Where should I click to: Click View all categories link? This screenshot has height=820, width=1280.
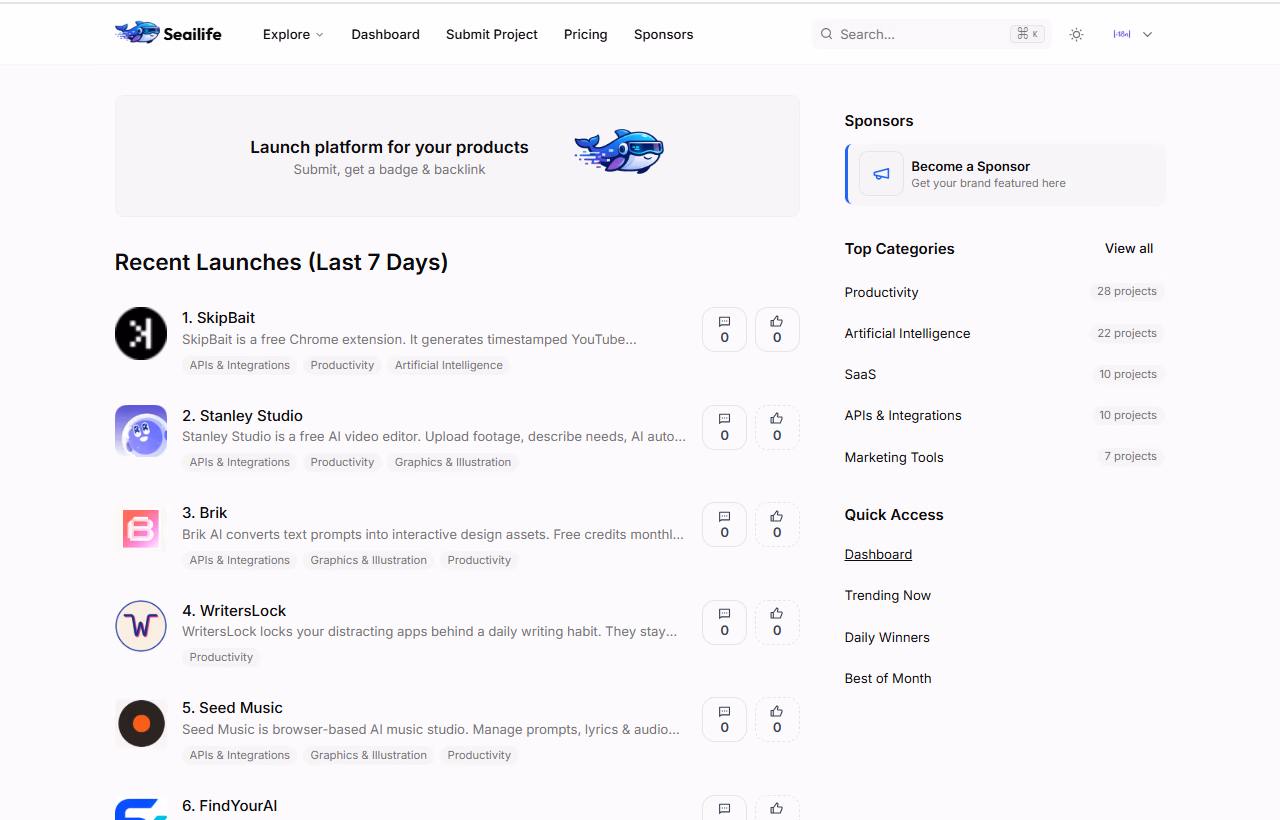(x=1129, y=248)
